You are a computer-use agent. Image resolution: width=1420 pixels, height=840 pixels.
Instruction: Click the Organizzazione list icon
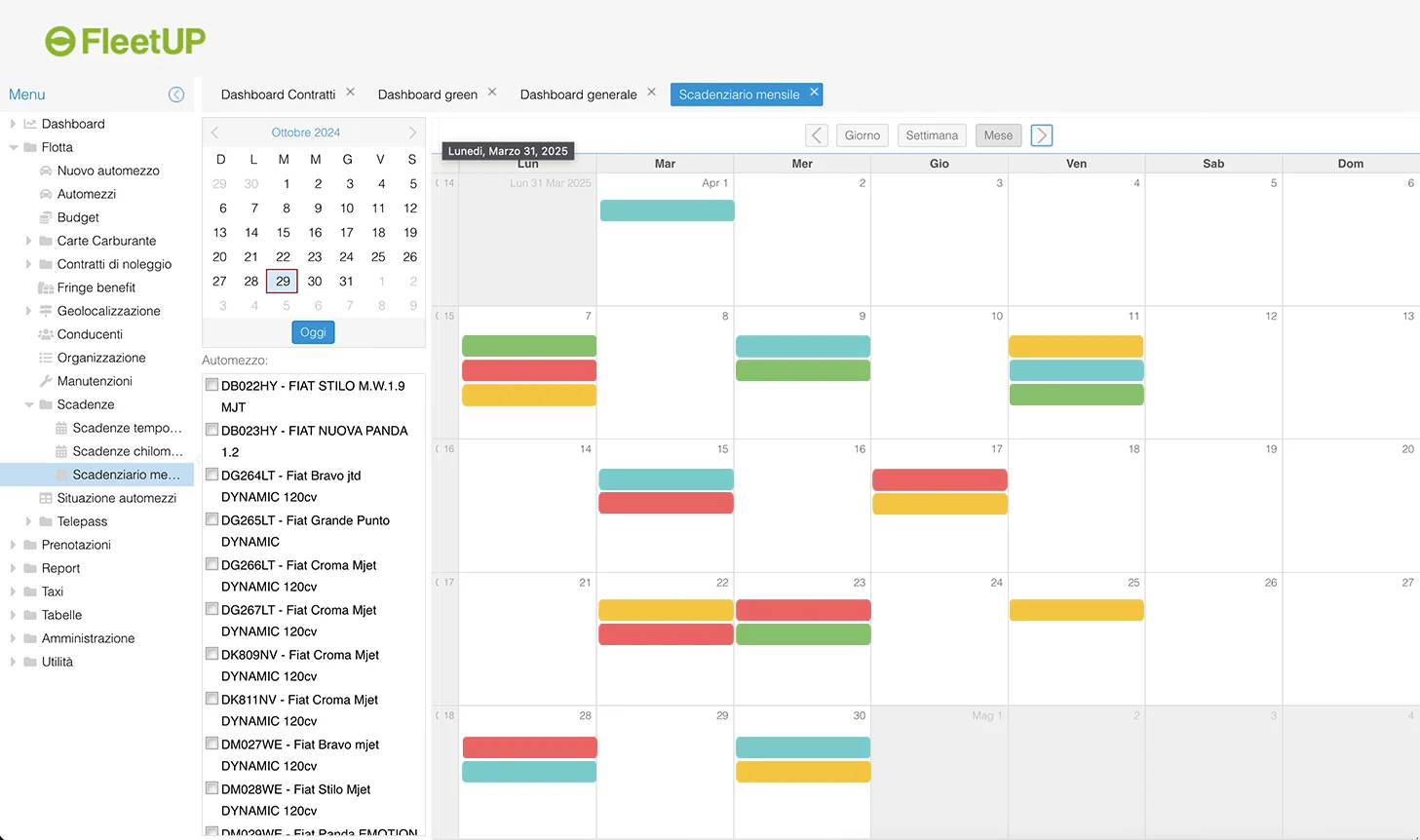46,358
